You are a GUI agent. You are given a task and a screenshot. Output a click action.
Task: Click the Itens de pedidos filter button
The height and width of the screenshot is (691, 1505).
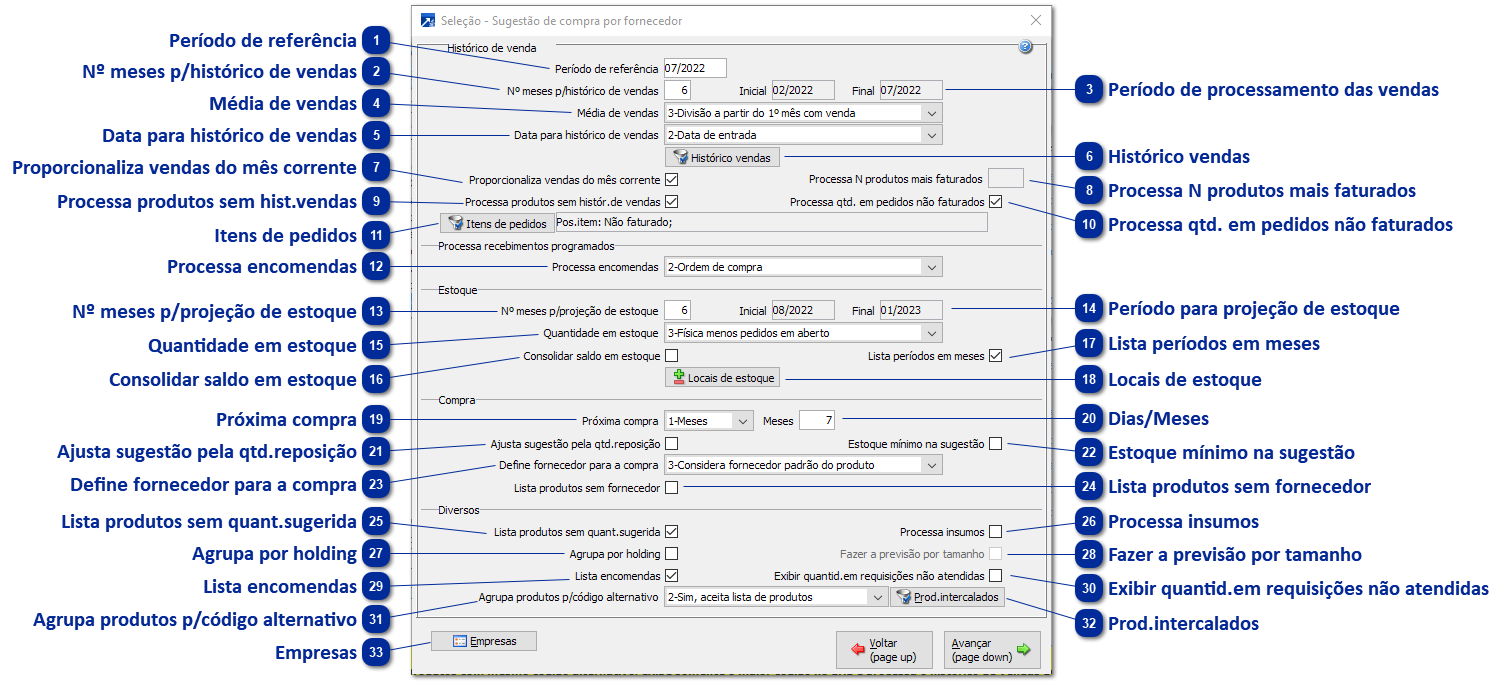497,223
